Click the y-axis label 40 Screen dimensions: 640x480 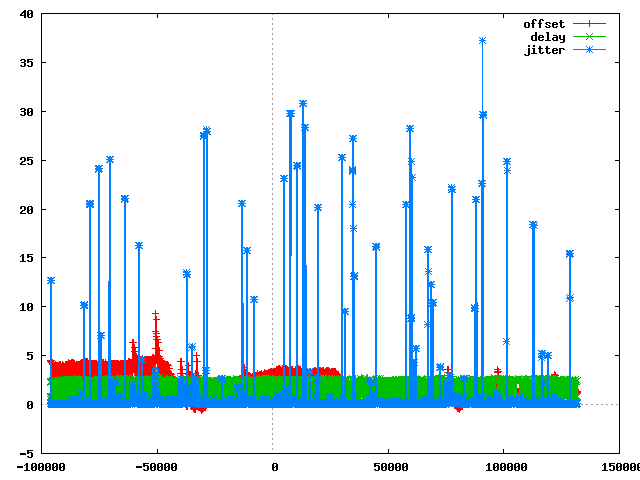pyautogui.click(x=26, y=14)
